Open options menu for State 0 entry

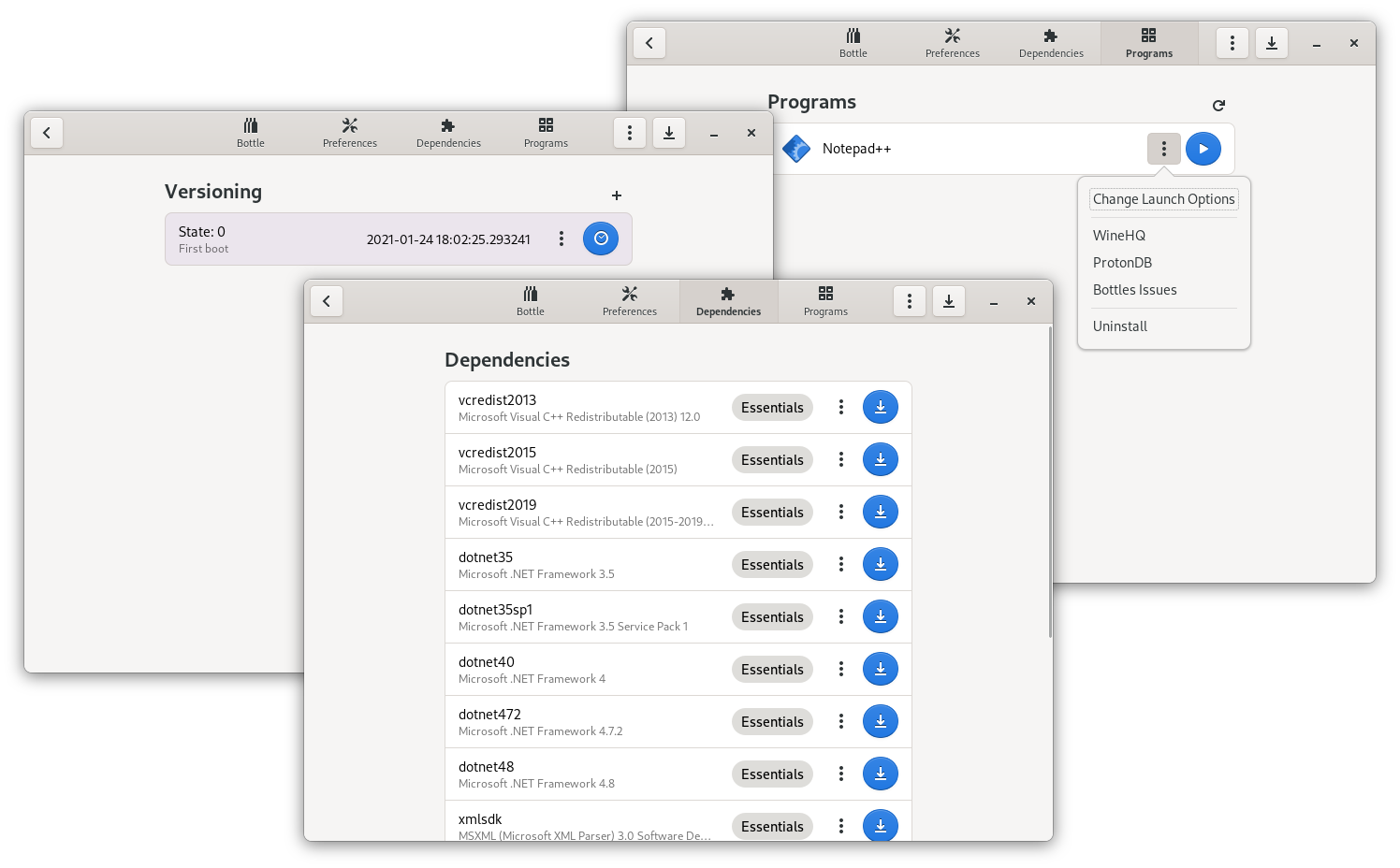(x=561, y=239)
